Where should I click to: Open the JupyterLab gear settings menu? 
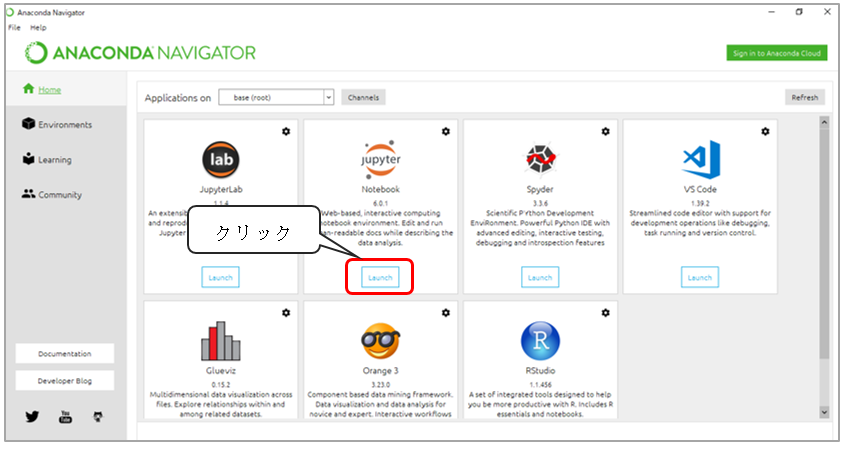(286, 131)
